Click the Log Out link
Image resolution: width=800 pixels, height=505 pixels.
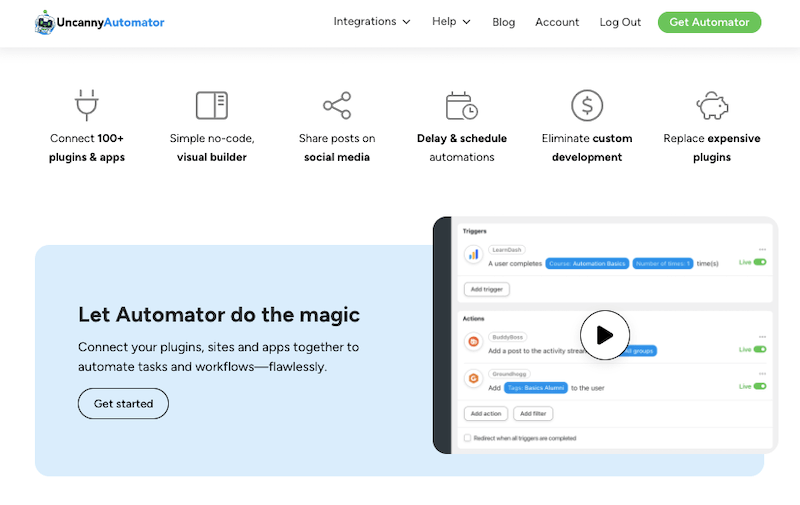click(620, 22)
